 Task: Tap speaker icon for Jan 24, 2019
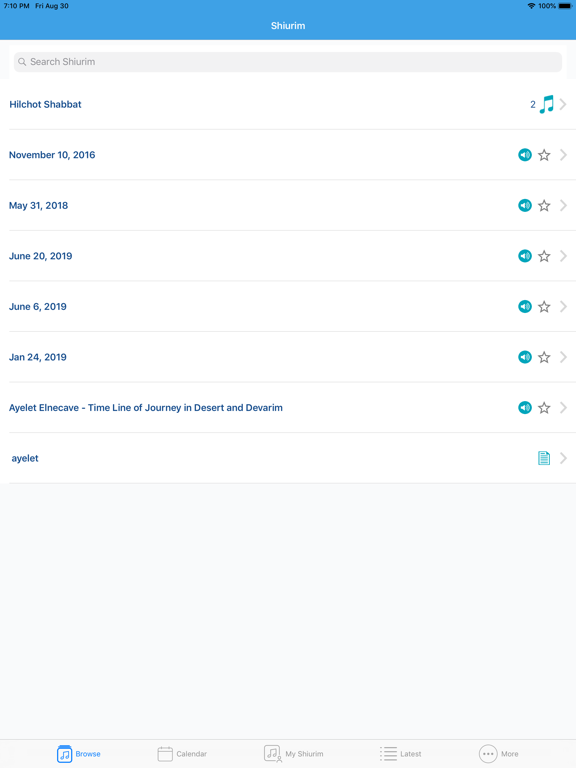pos(525,357)
